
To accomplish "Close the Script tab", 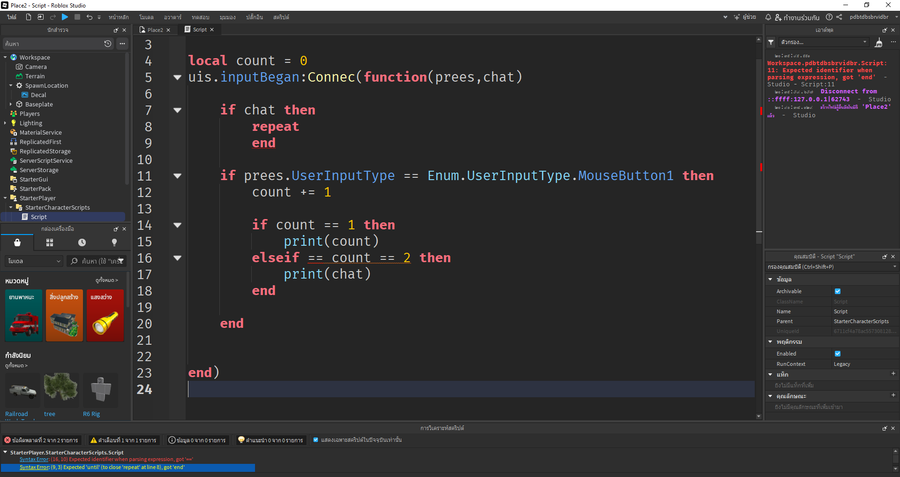I will tap(212, 30).
